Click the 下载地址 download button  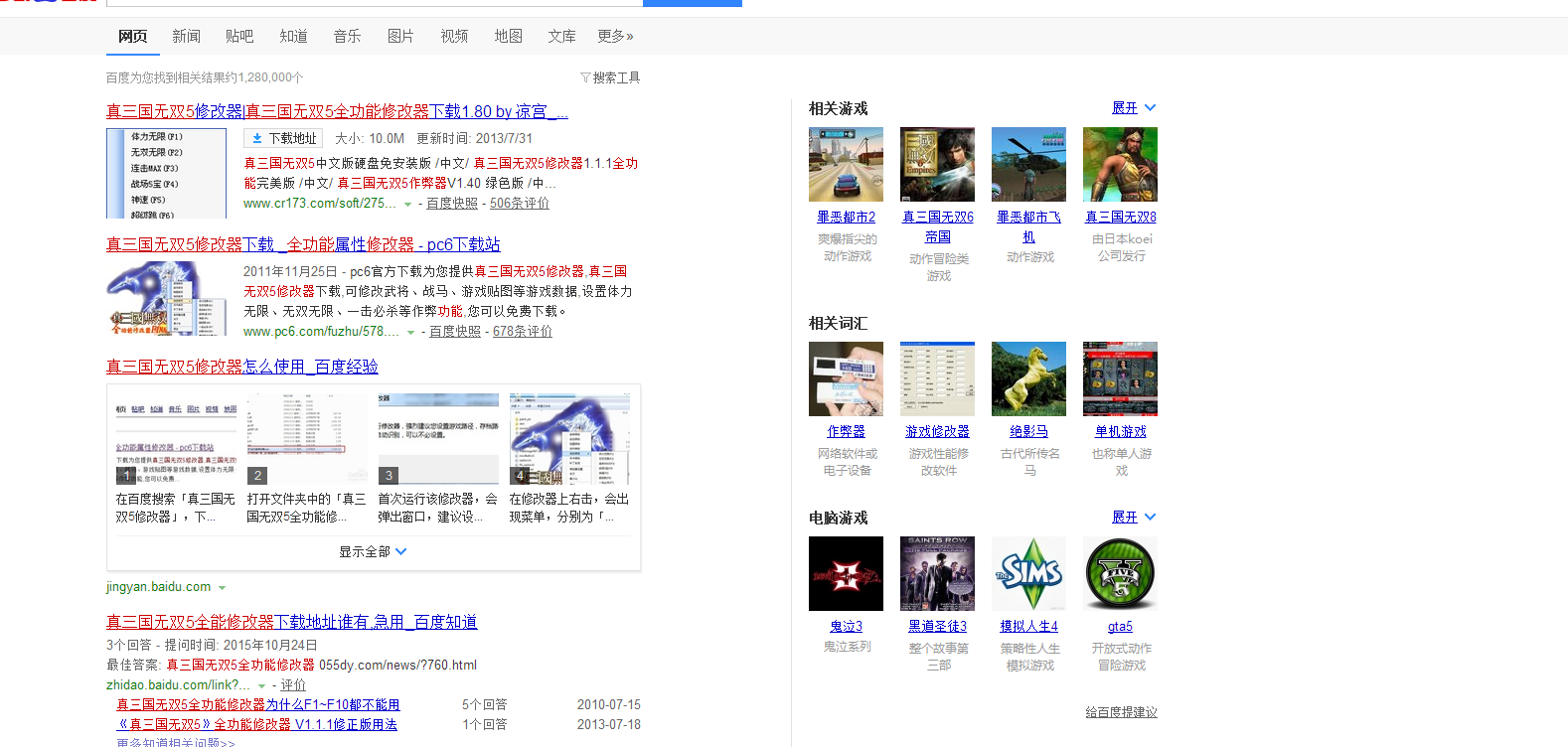point(283,138)
